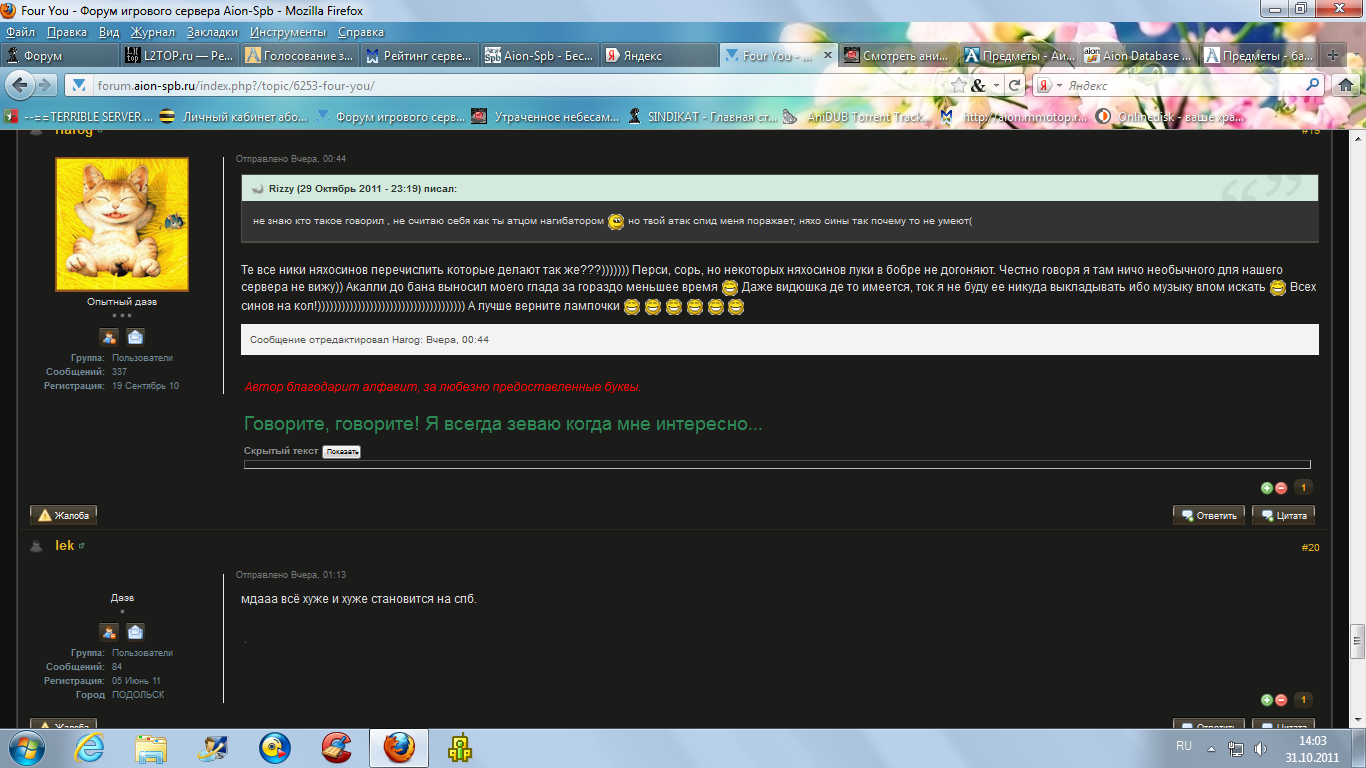
Task: Click the RU language indicator
Action: pos(1184,746)
